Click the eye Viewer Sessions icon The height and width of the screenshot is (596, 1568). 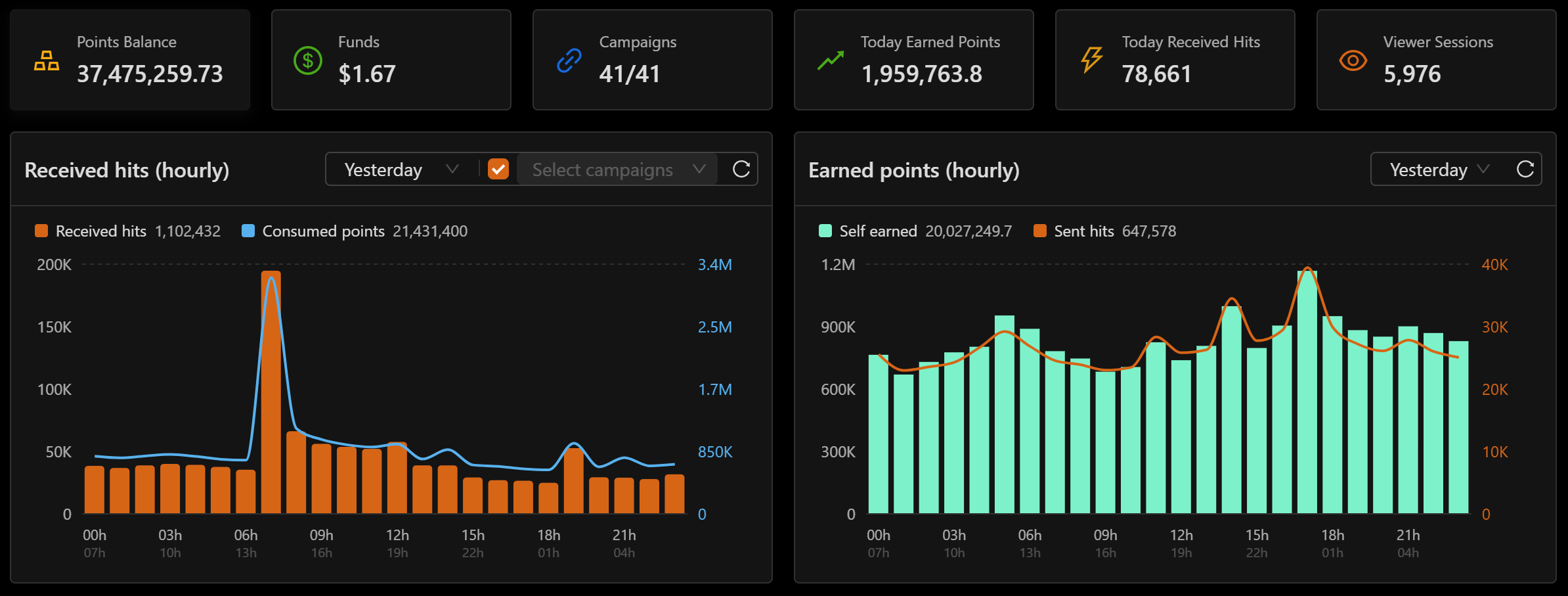[1353, 60]
